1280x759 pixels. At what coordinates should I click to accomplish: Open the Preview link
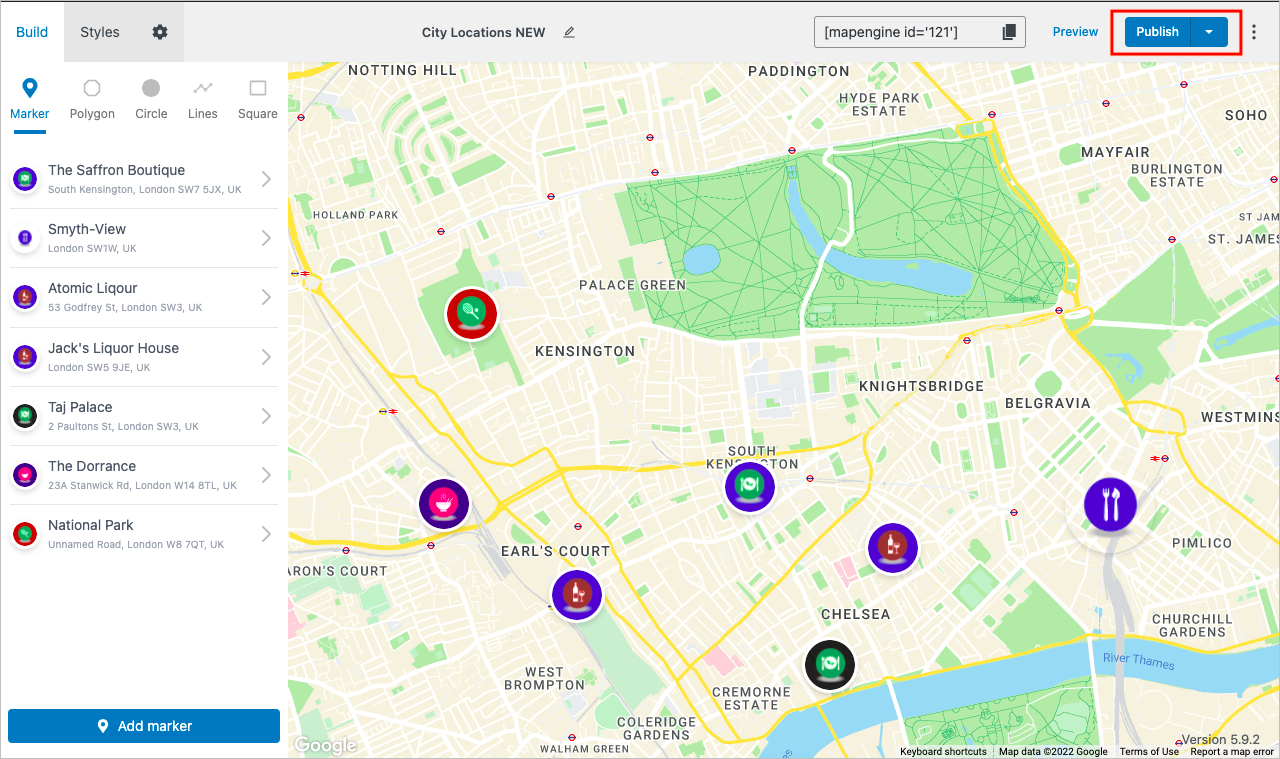pyautogui.click(x=1076, y=32)
